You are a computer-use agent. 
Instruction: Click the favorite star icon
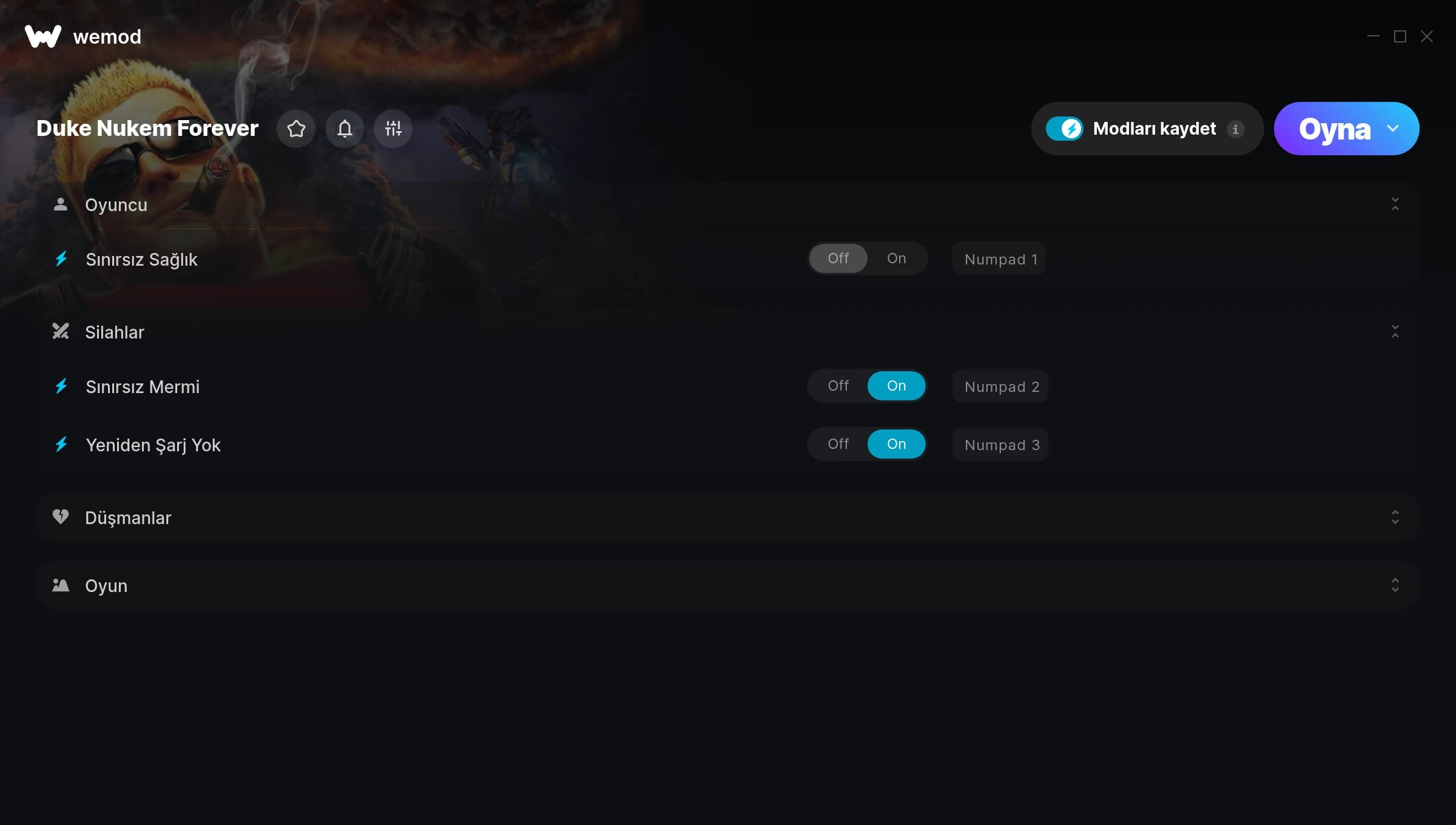296,129
